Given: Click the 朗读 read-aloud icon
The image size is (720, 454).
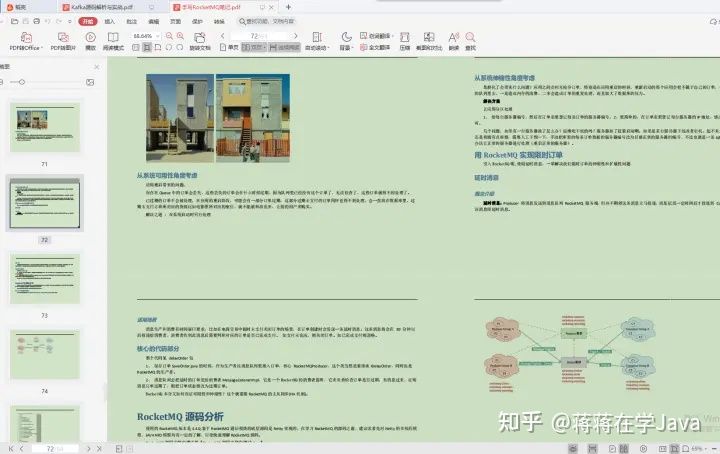Looking at the screenshot, I should coord(454,37).
